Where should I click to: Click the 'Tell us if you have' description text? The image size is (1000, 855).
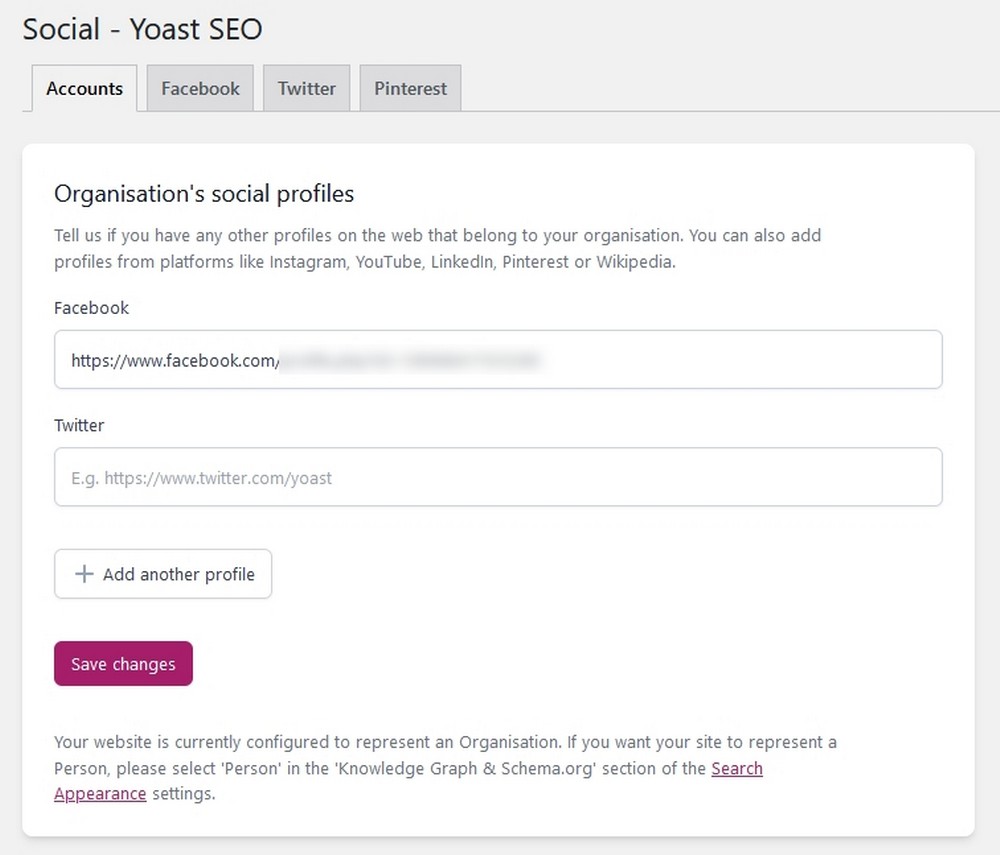click(438, 249)
